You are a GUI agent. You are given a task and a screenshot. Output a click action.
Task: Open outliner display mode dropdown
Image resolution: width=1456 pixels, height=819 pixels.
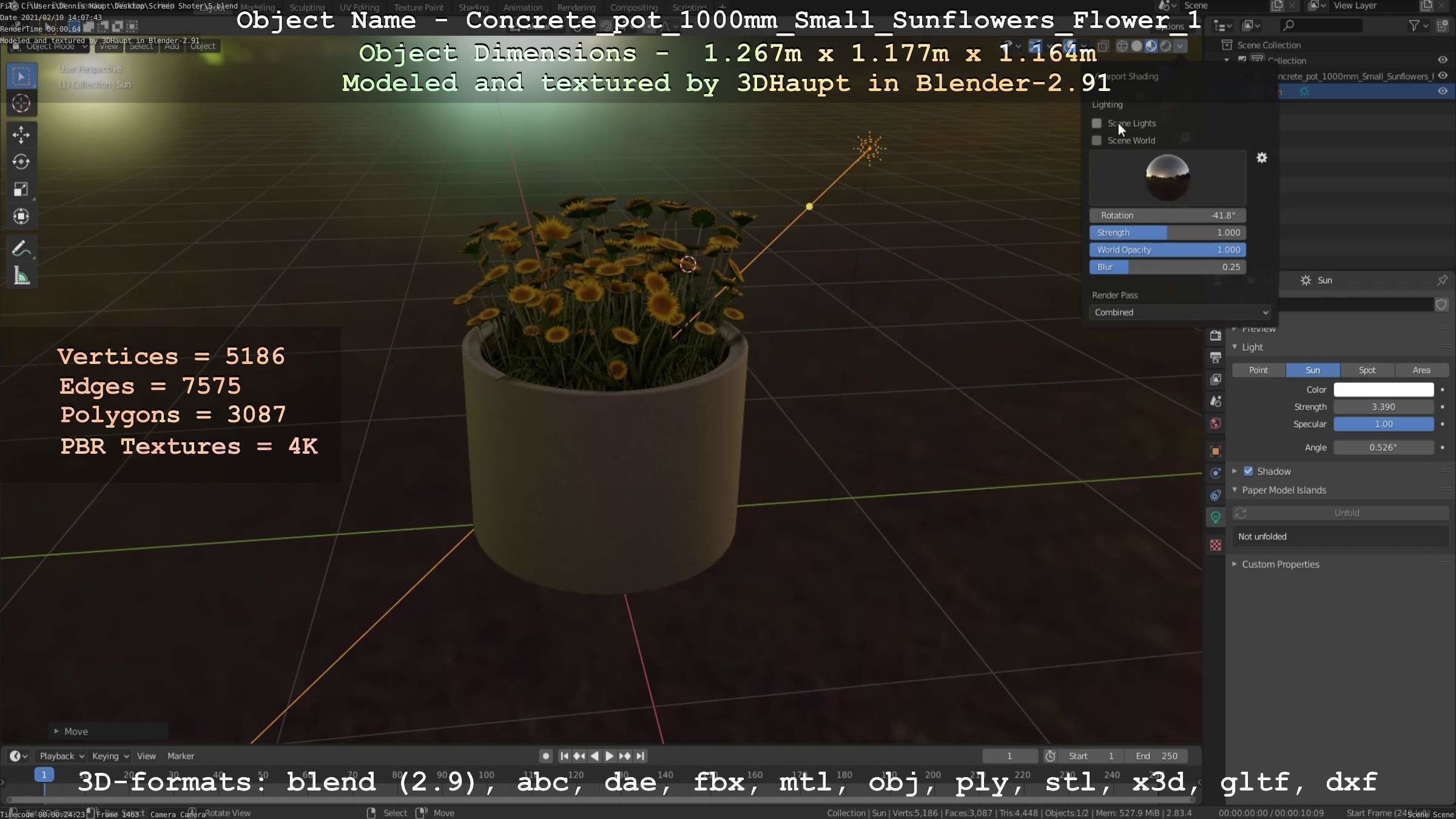click(x=1251, y=25)
